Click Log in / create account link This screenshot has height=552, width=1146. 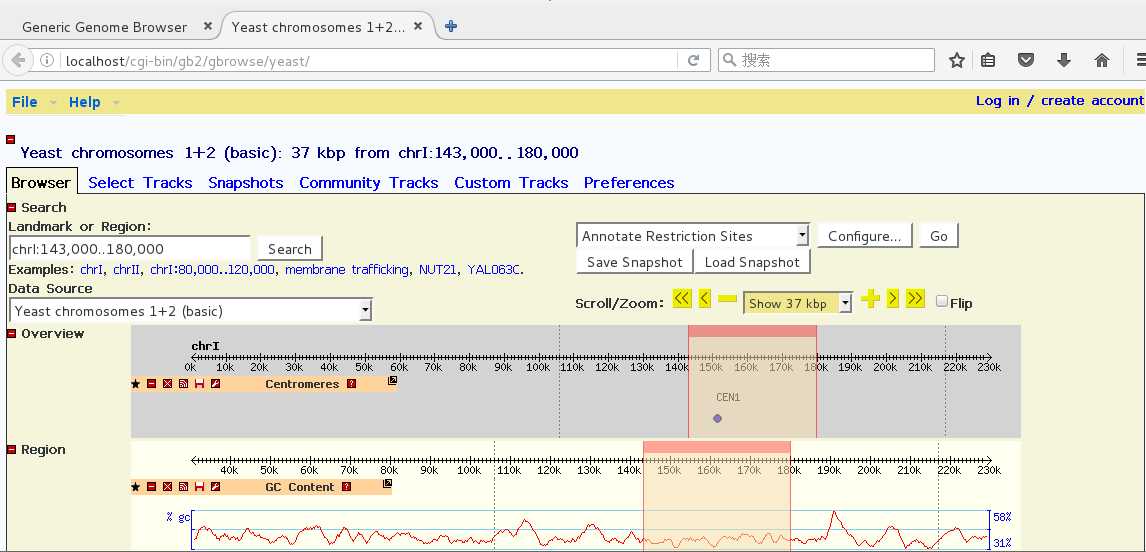1060,101
